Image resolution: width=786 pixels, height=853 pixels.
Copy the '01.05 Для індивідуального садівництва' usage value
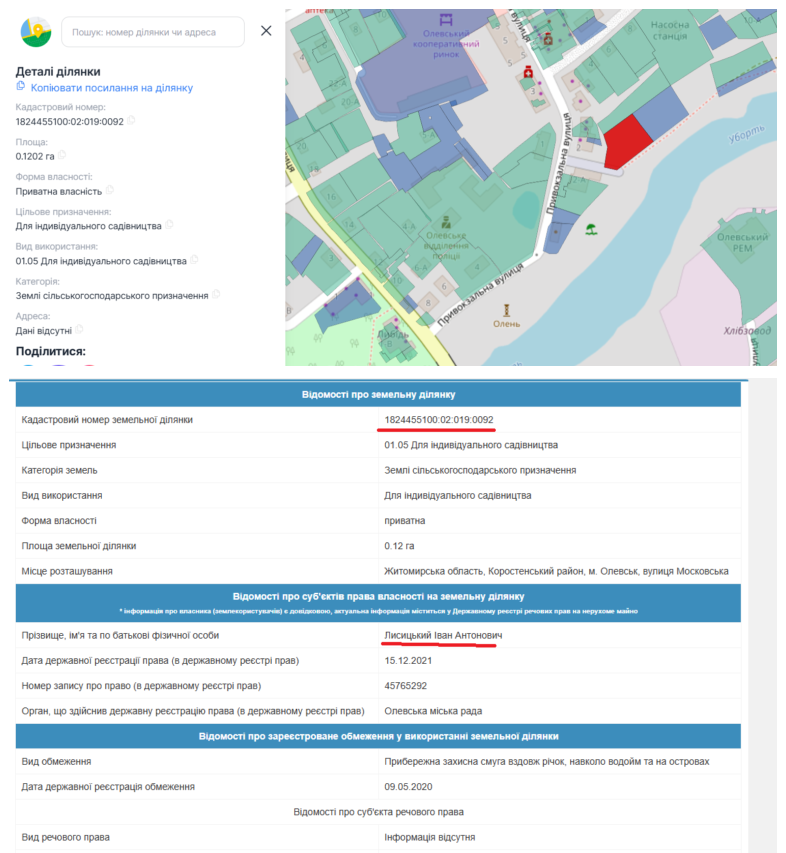pyautogui.click(x=194, y=260)
